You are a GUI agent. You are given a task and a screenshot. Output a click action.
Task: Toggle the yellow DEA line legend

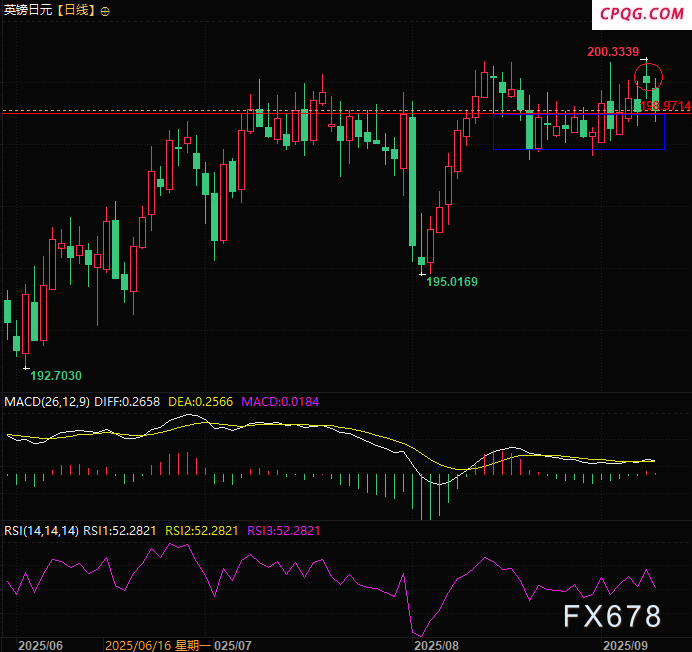pyautogui.click(x=200, y=401)
